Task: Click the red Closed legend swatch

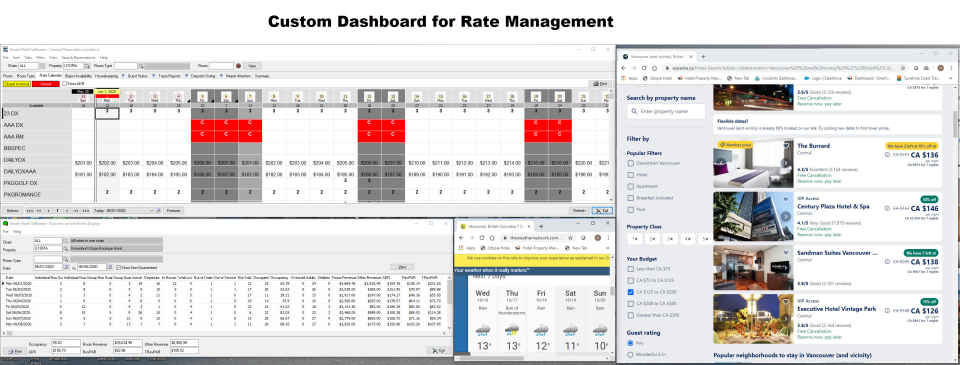Action: pos(46,83)
